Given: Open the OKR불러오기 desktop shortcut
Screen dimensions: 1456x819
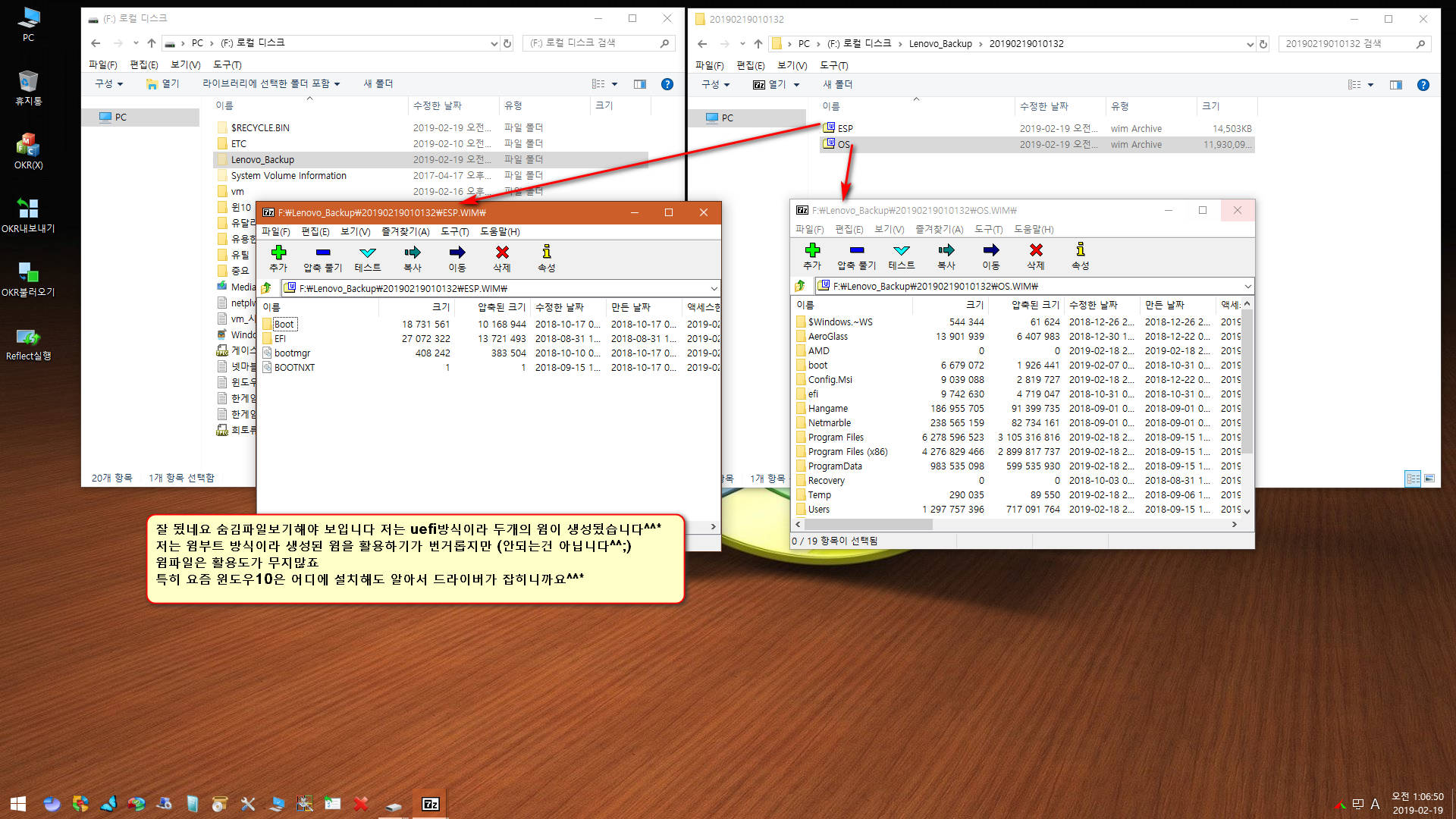Looking at the screenshot, I should (28, 279).
